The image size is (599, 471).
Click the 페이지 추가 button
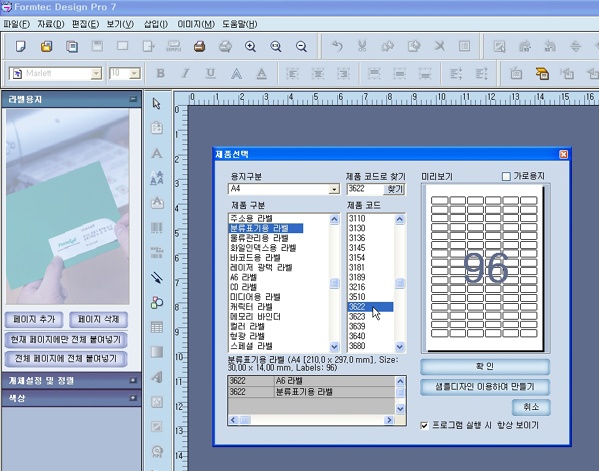point(34,320)
